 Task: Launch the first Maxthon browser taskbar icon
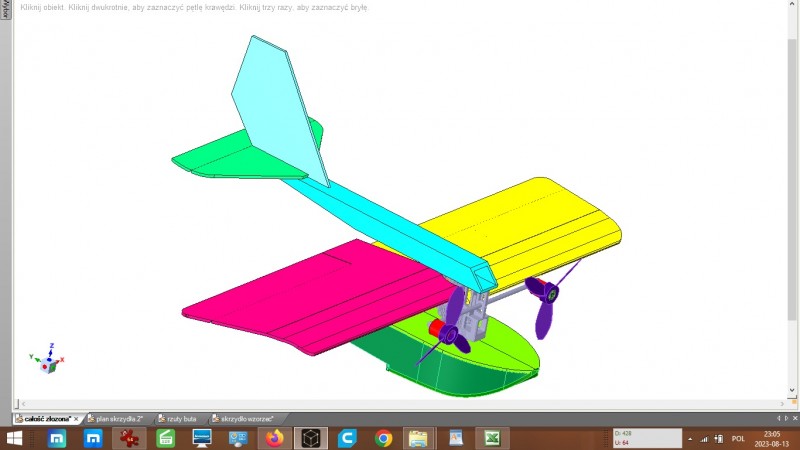pyautogui.click(x=57, y=438)
